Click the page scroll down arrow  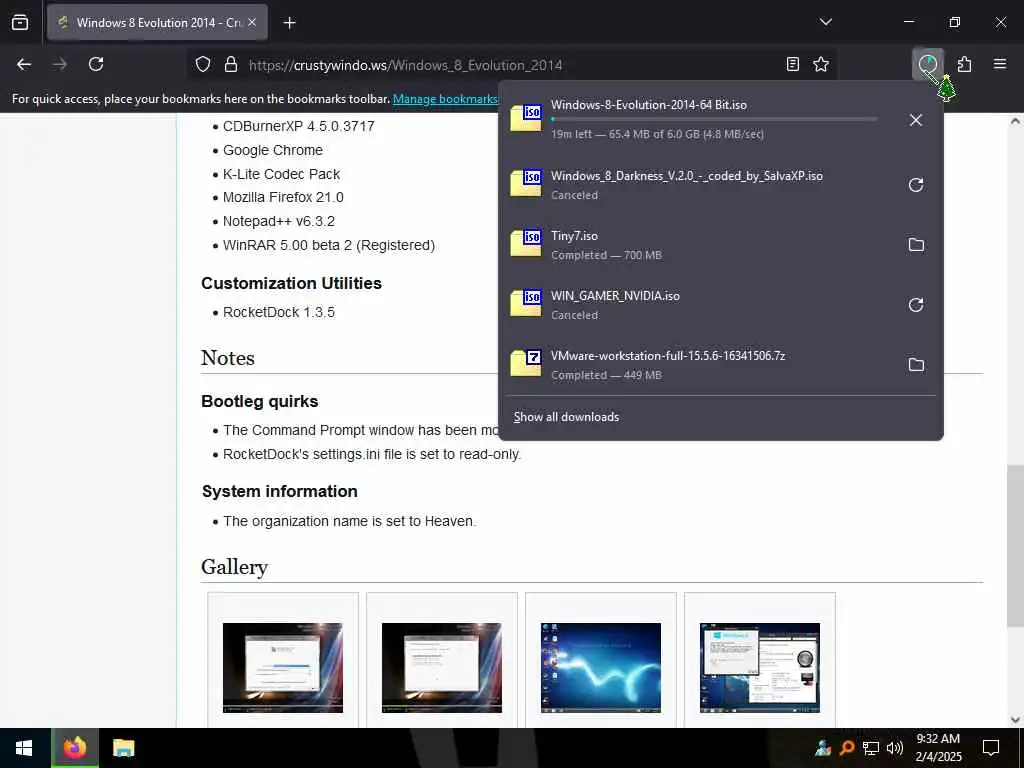(x=1015, y=720)
